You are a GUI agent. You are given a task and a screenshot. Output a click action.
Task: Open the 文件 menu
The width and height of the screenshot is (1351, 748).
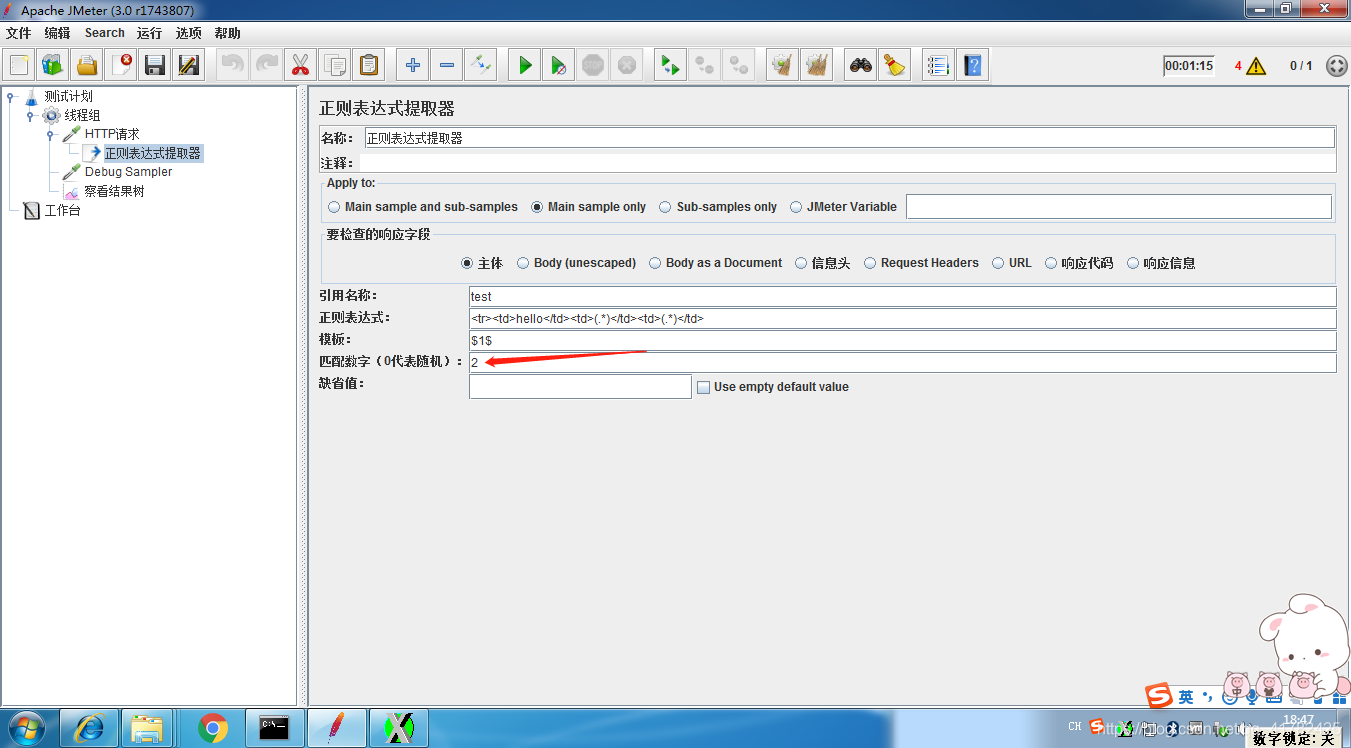pos(18,33)
